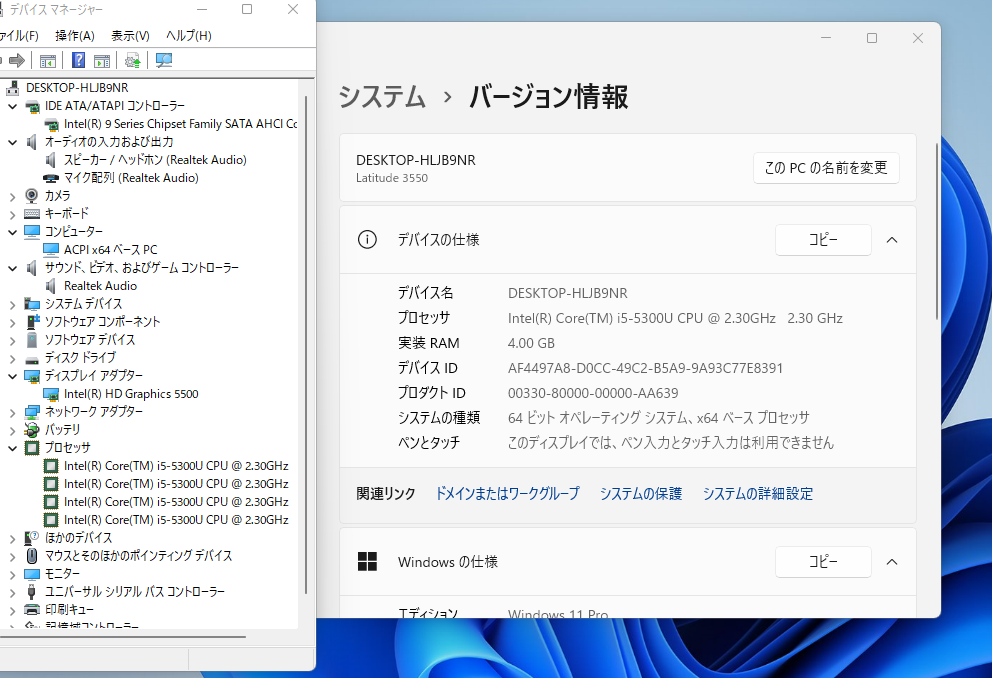
Task: Copy device specs with コピー button
Action: [x=823, y=240]
